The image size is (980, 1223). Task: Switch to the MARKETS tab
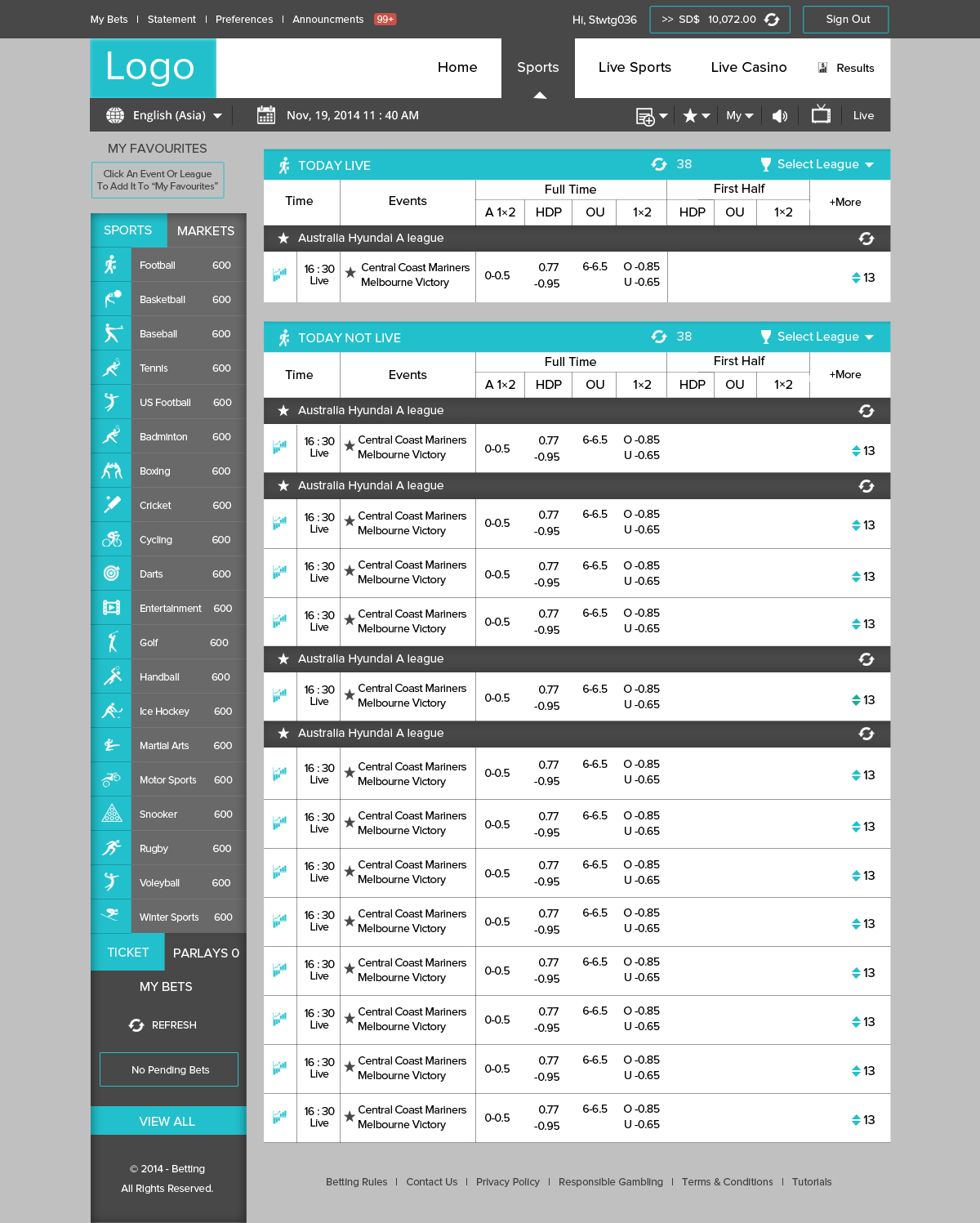point(206,230)
